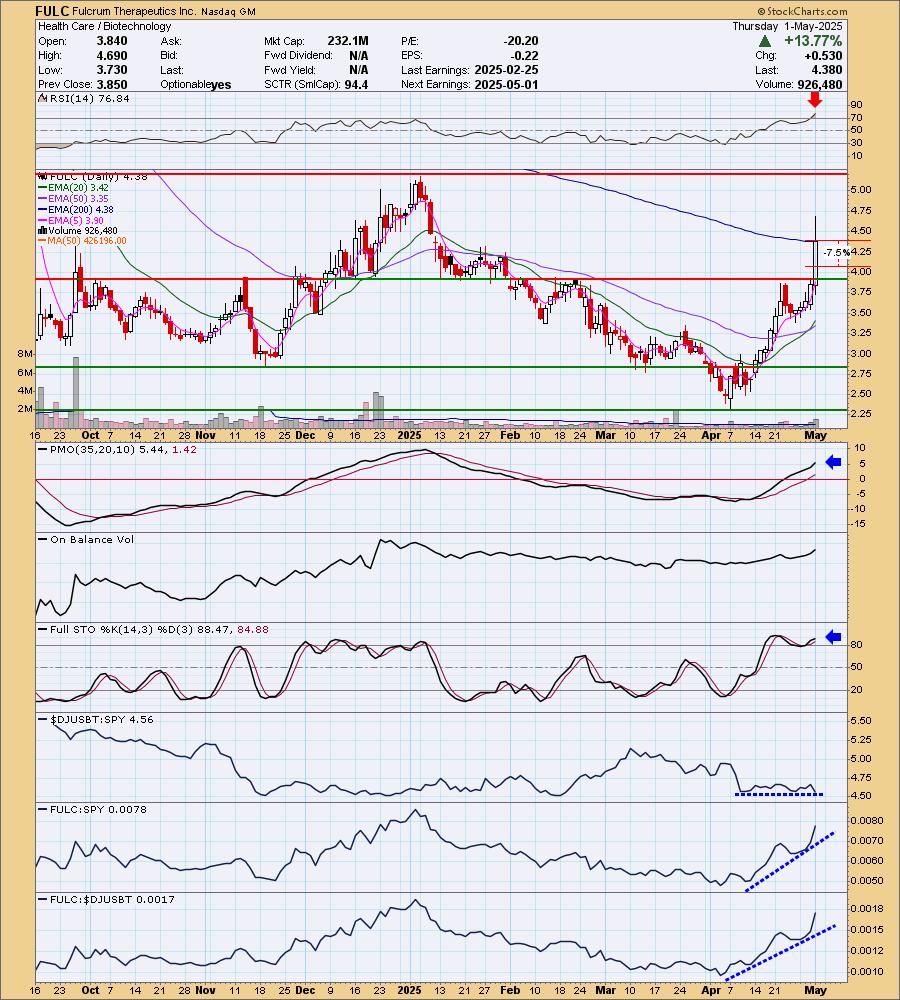This screenshot has height=1000, width=900.
Task: Click the 0.0080 tick on the FULC:SPY axis
Action: (x=867, y=821)
